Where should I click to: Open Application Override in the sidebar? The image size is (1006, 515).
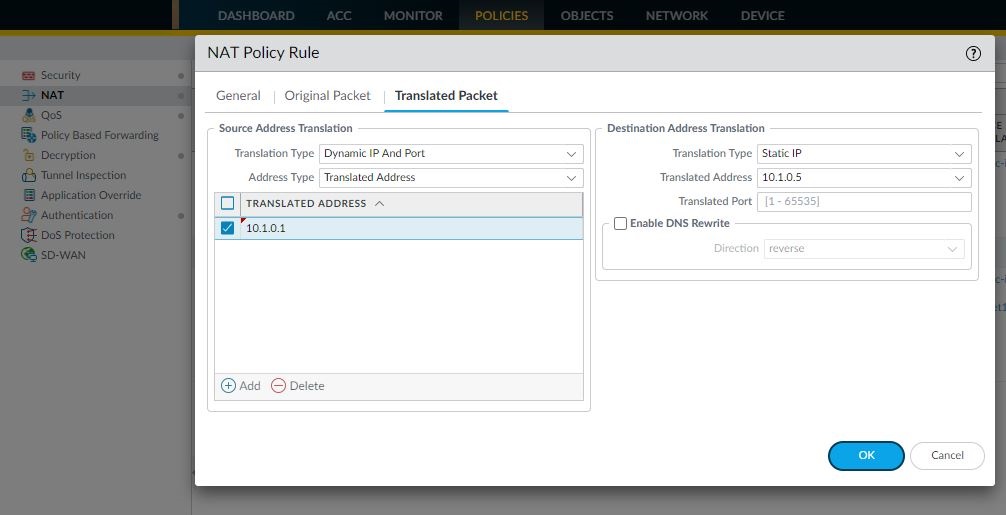click(91, 195)
